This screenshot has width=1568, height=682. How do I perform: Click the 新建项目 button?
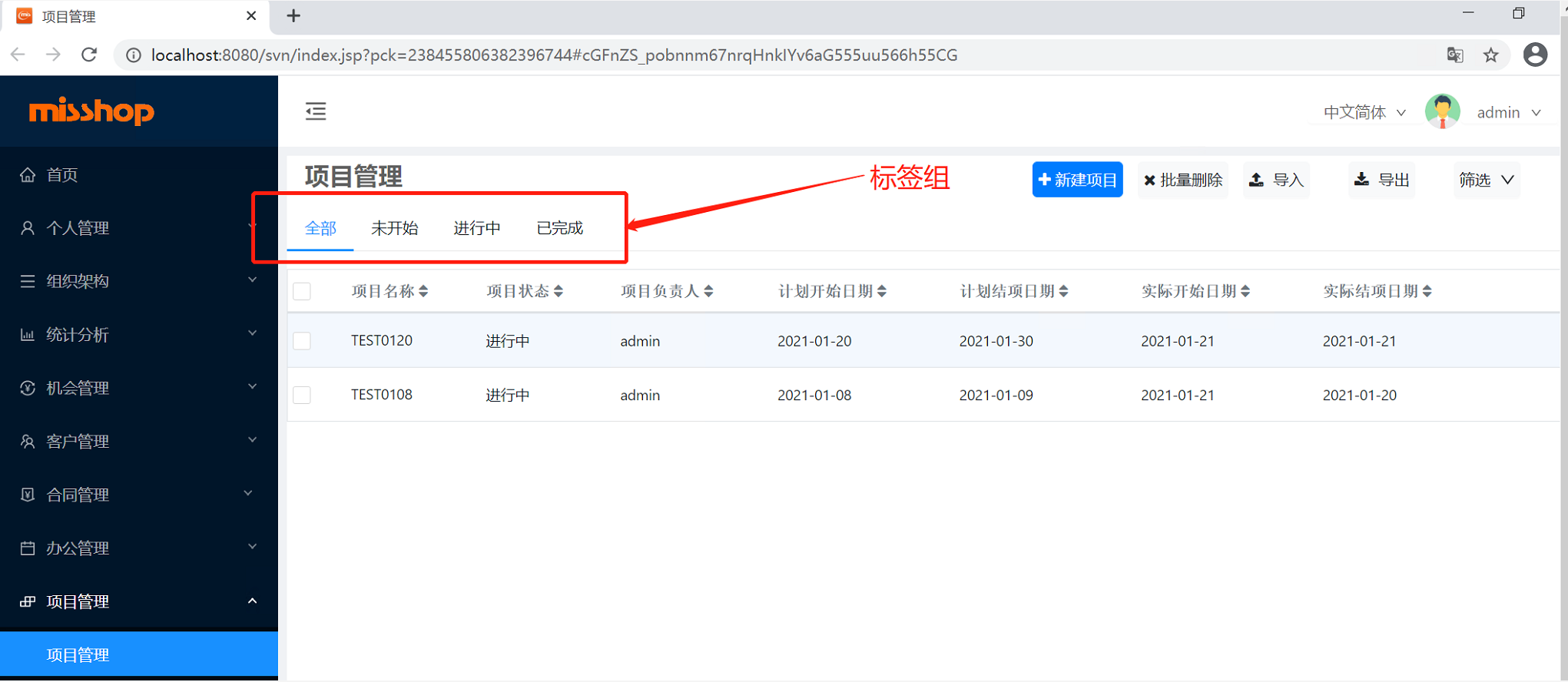point(1077,180)
